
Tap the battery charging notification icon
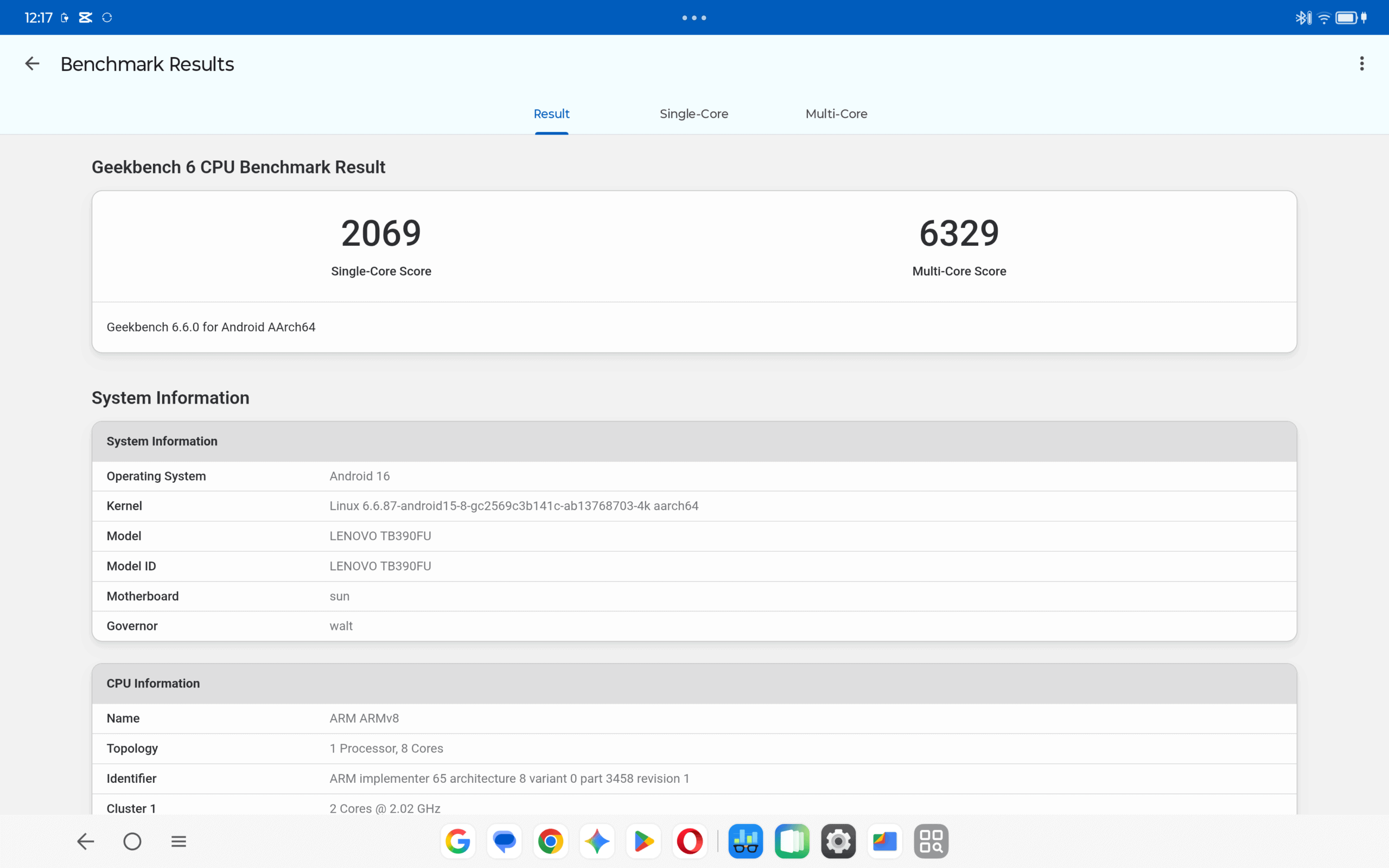(x=65, y=18)
